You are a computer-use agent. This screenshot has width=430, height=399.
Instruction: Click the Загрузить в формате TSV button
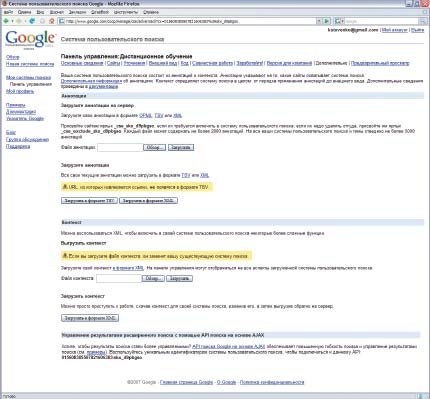89,201
